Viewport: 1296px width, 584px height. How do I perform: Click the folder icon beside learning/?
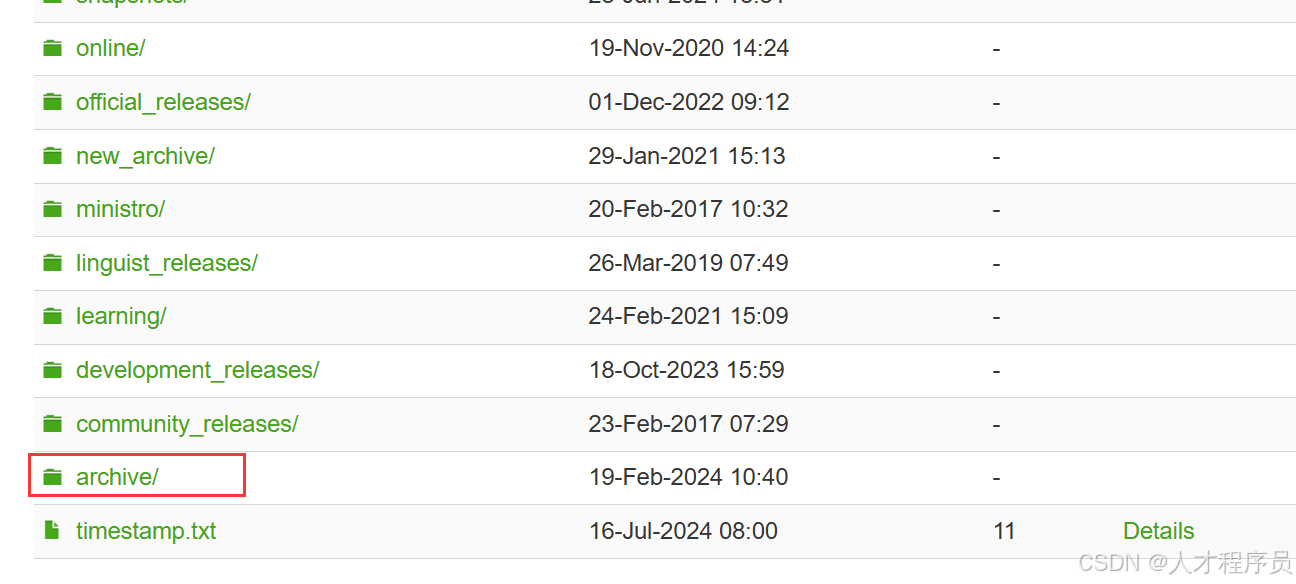coord(52,316)
